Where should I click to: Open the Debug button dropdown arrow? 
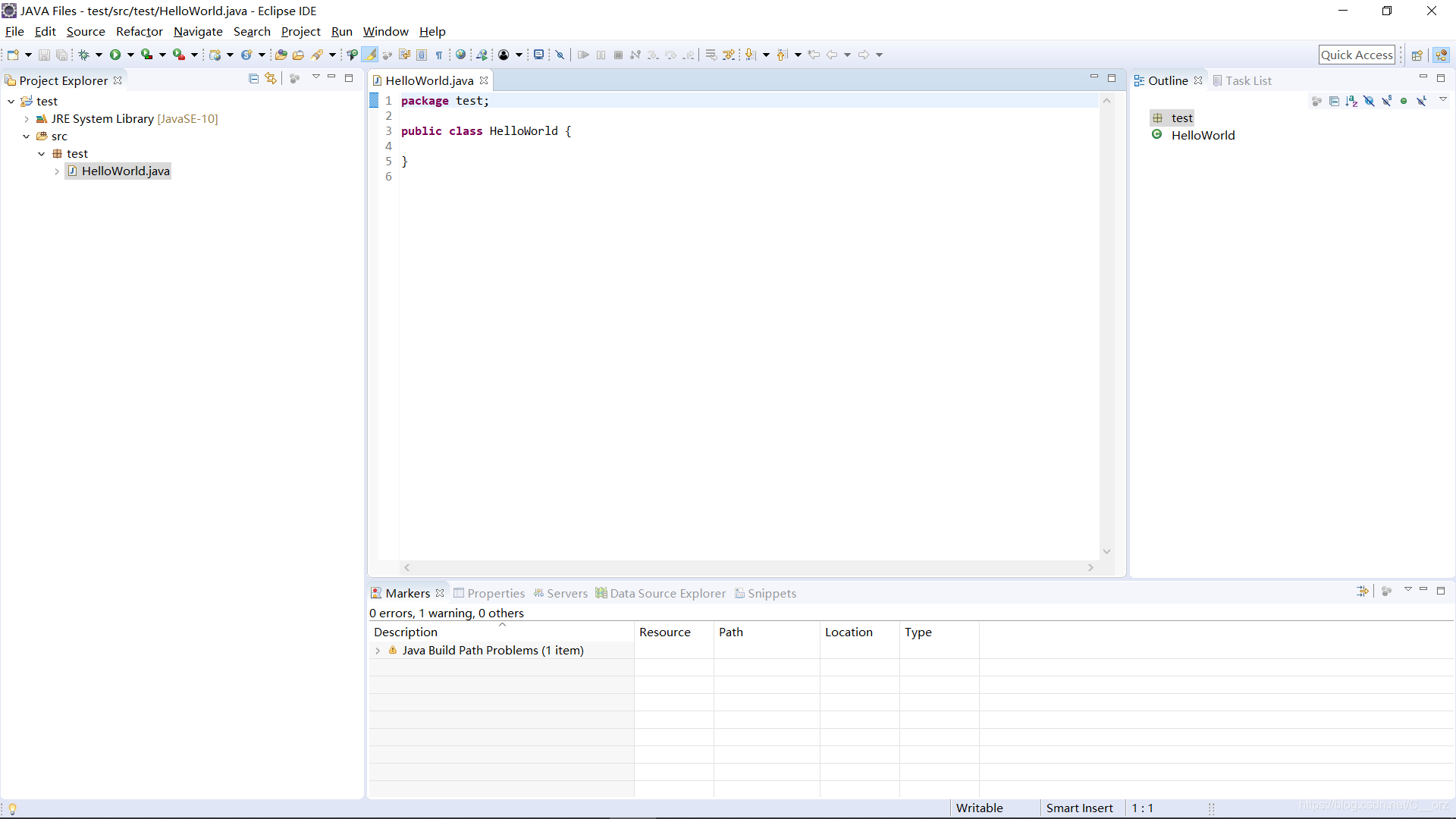[x=99, y=55]
